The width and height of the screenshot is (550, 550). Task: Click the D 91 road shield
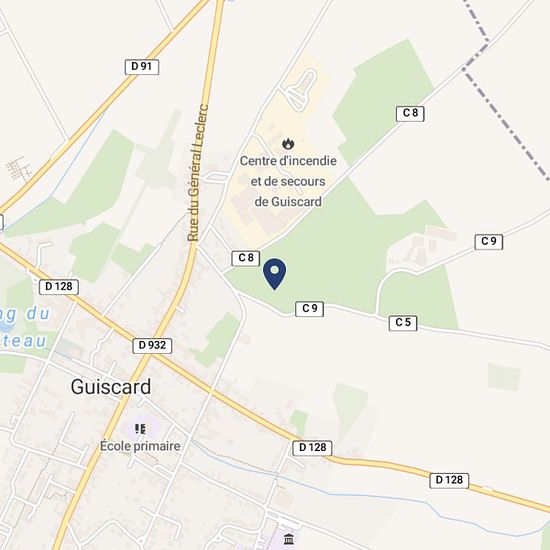[x=142, y=67]
